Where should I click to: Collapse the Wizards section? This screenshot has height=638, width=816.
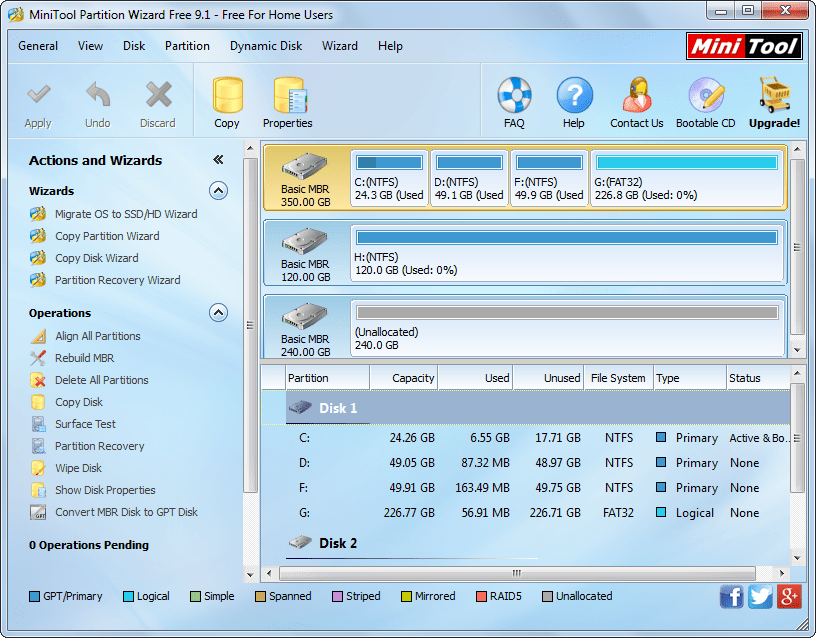pyautogui.click(x=218, y=191)
